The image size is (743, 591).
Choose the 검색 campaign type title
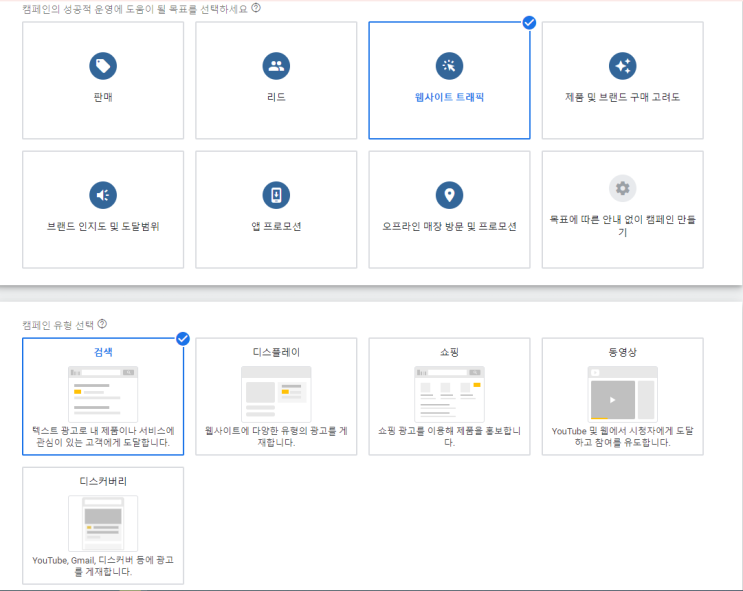click(103, 352)
